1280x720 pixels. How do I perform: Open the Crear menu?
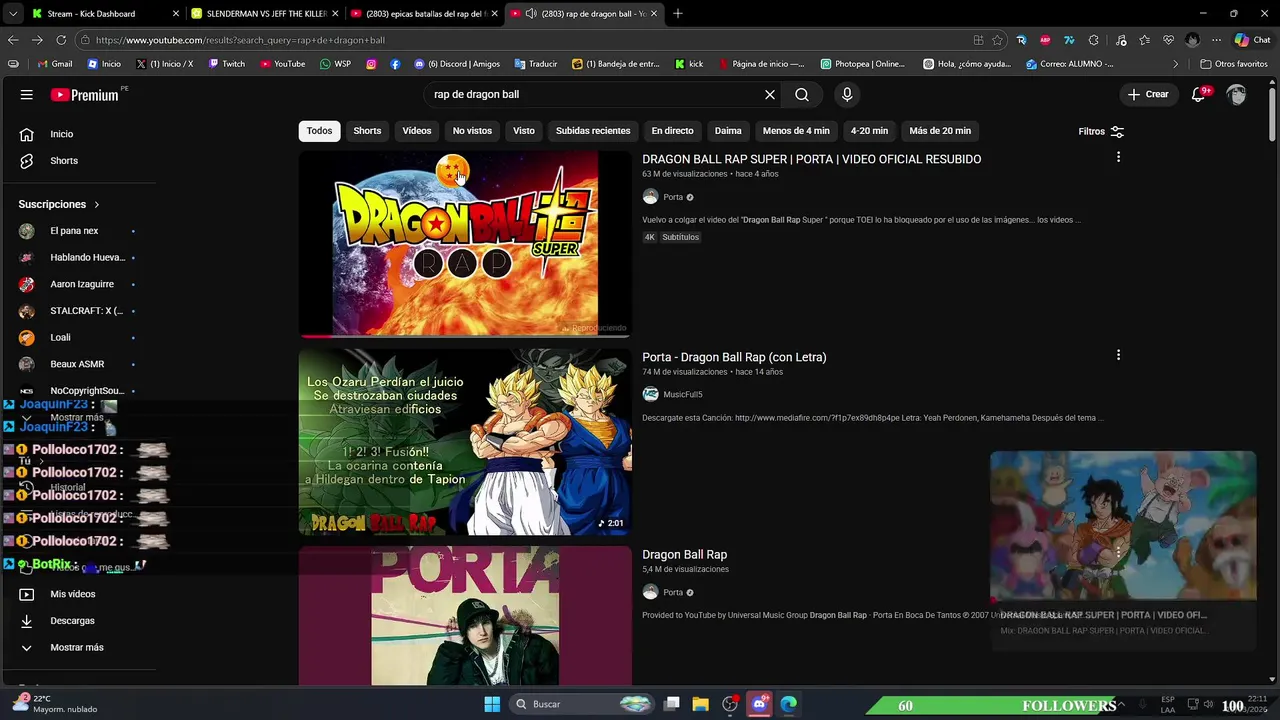1148,95
